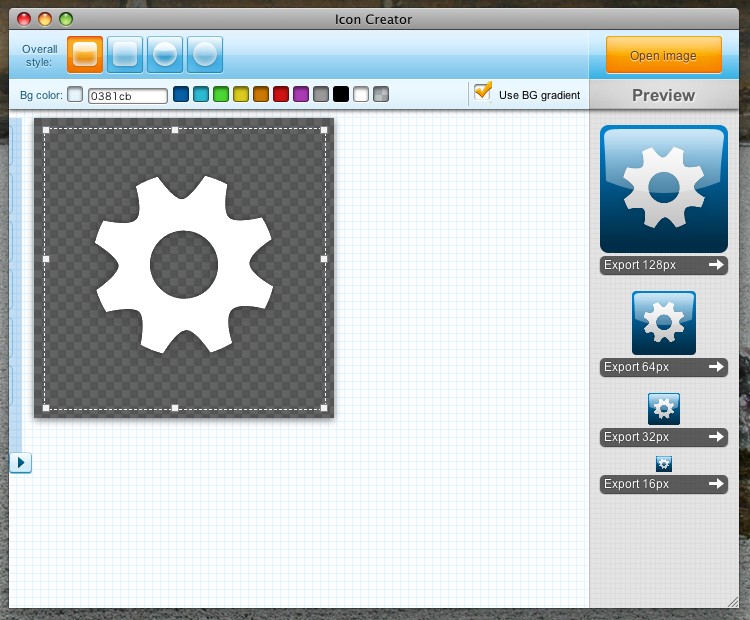Screen dimensions: 750x620
Task: Choose the dark blue color swatch
Action: pyautogui.click(x=181, y=94)
